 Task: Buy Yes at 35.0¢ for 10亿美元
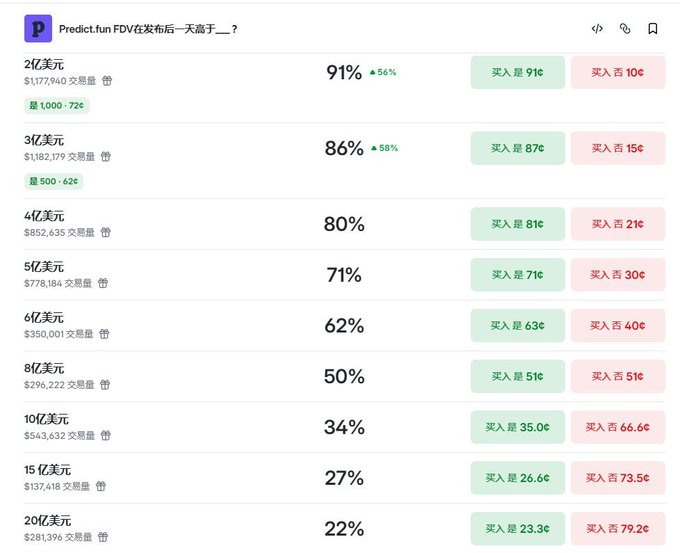tap(518, 427)
